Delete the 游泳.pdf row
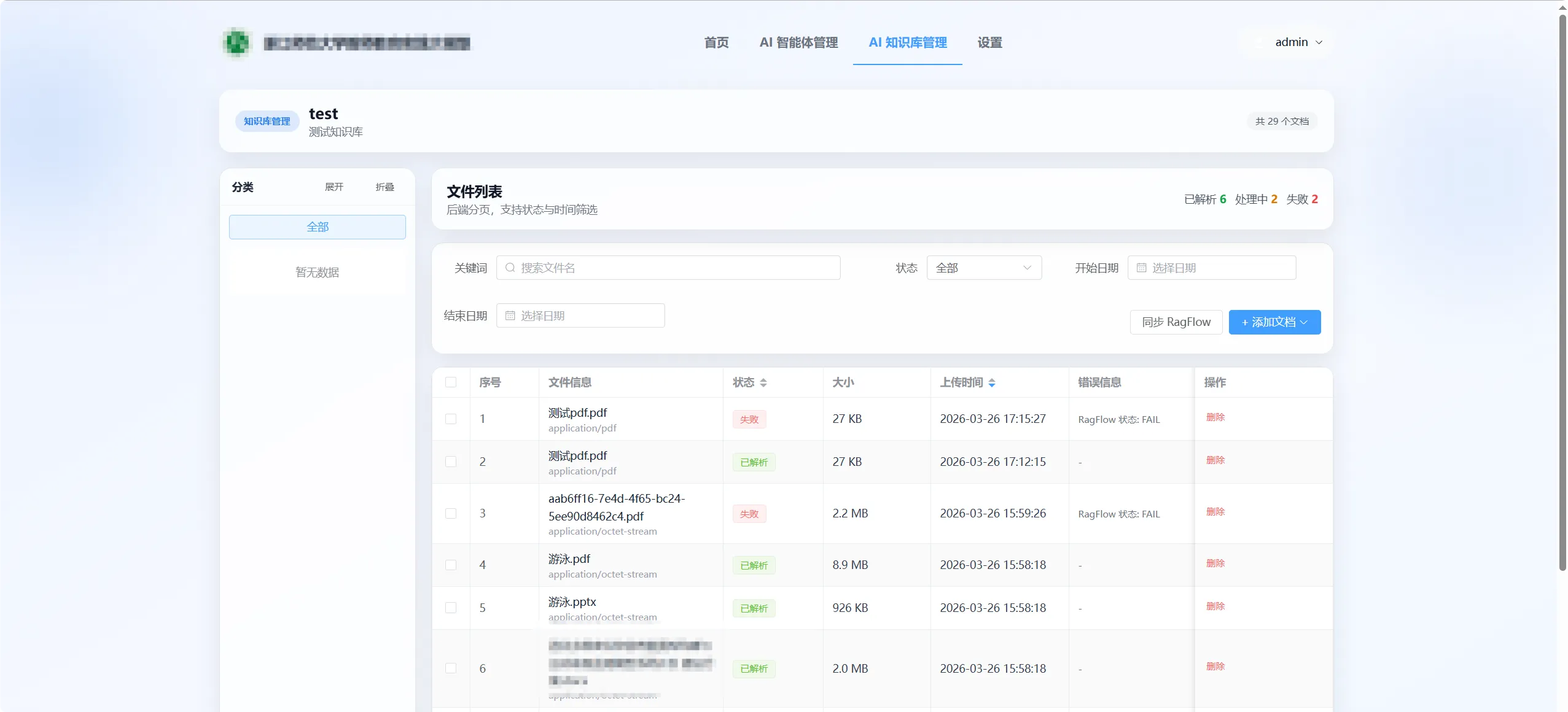 point(1215,563)
